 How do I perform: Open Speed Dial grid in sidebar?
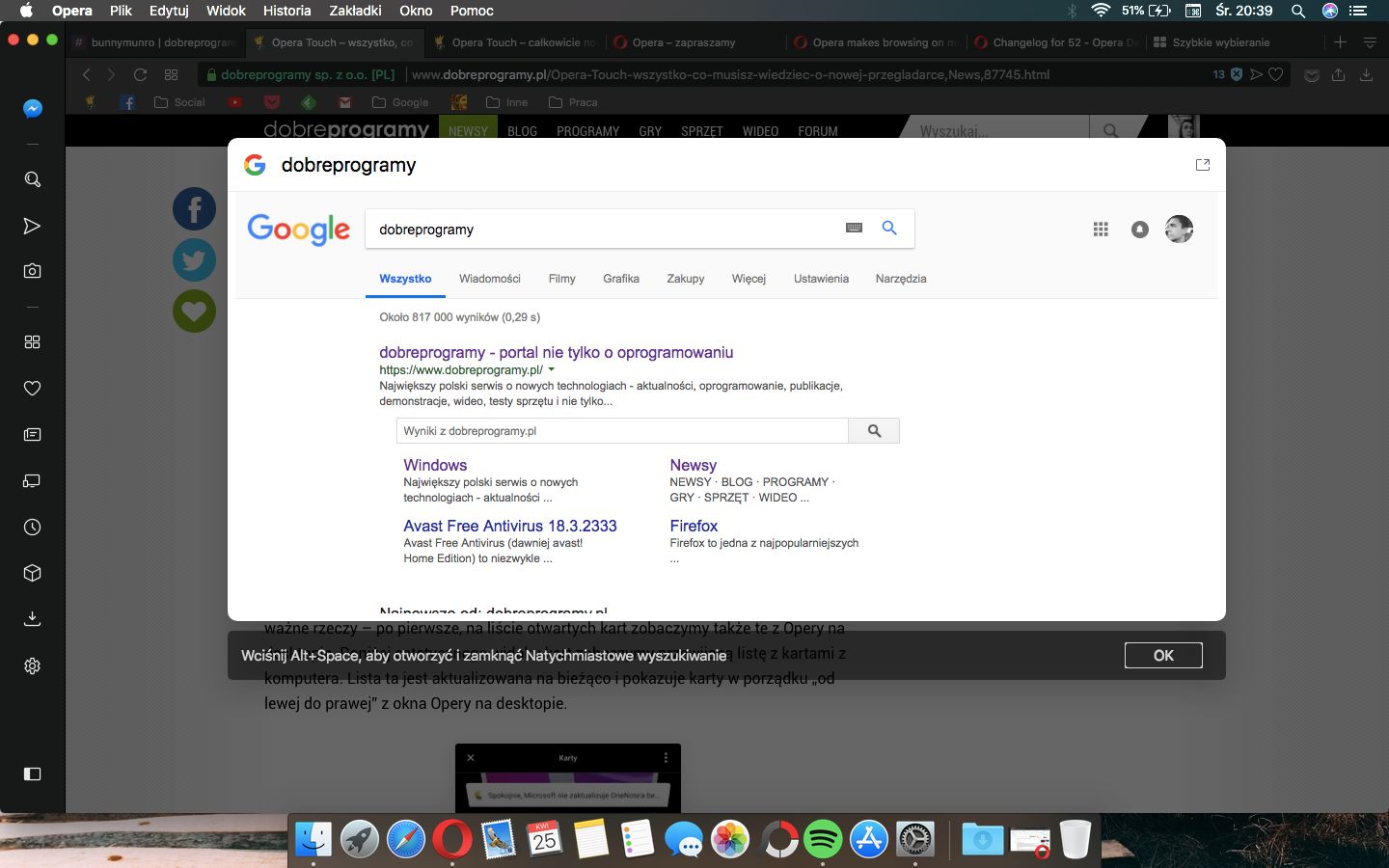(x=32, y=341)
